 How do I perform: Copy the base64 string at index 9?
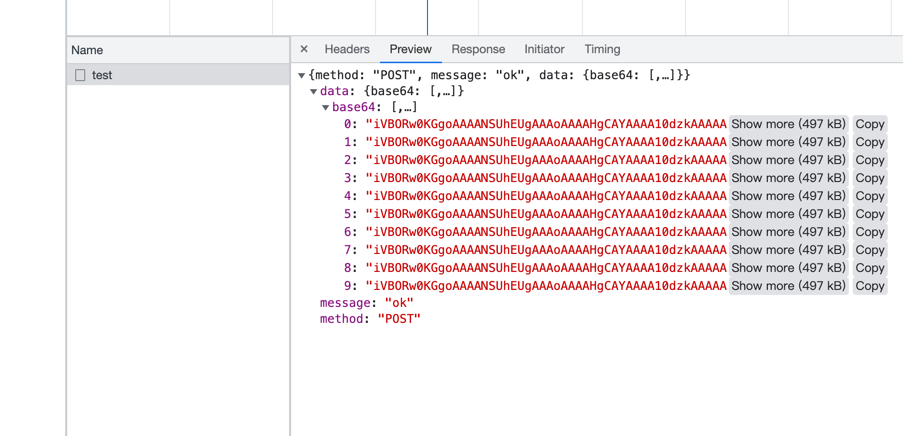869,286
